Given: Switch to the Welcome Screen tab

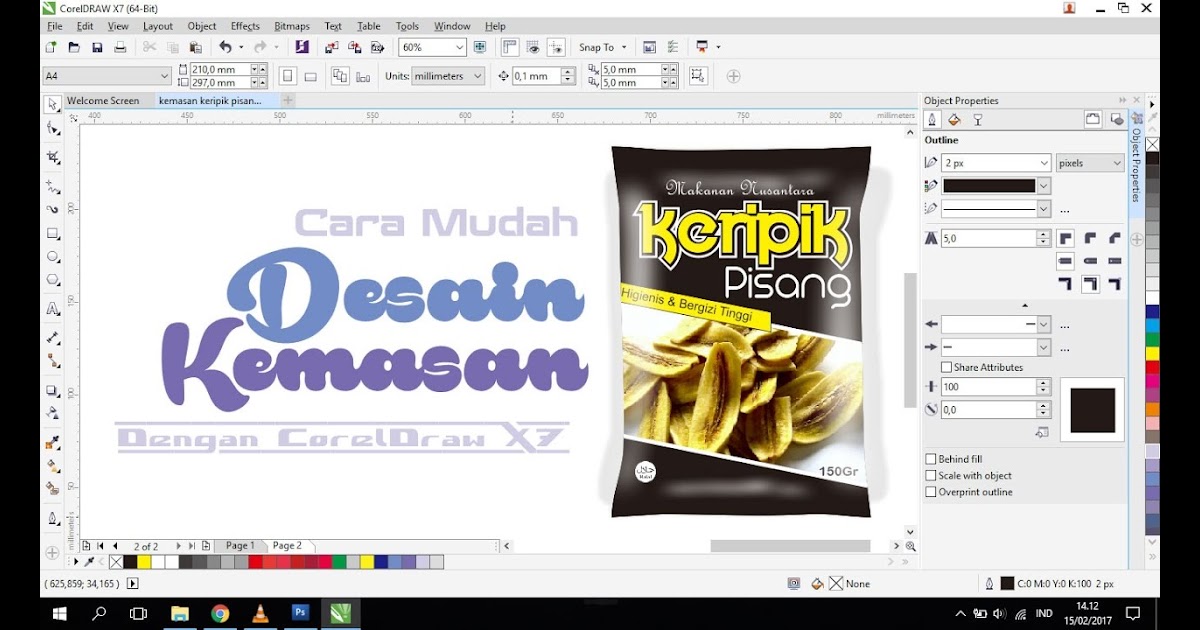Looking at the screenshot, I should click(103, 101).
